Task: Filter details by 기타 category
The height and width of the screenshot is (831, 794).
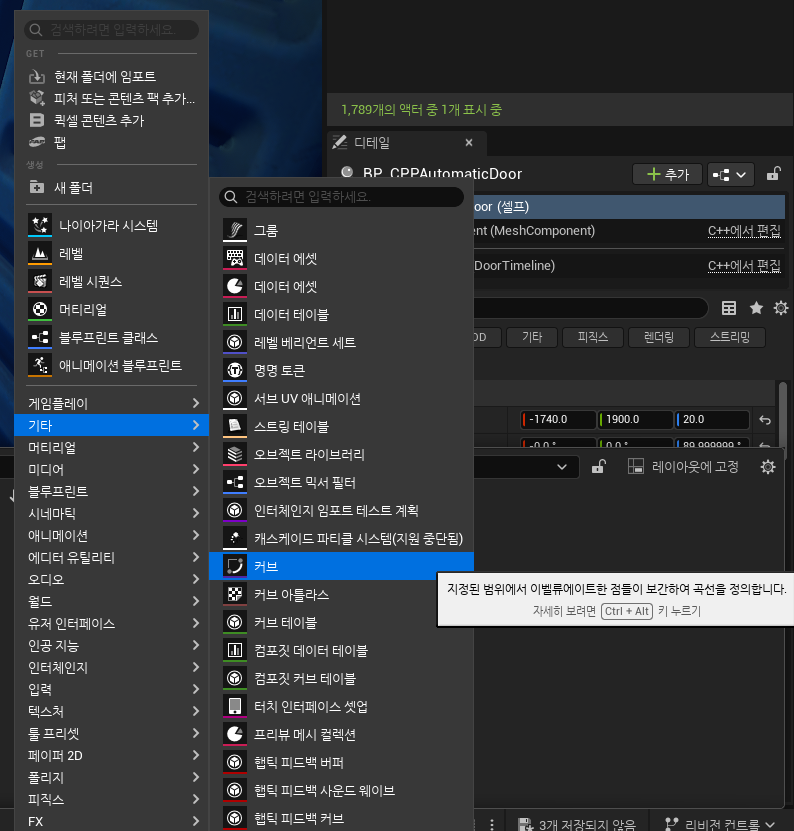Action: pyautogui.click(x=532, y=337)
